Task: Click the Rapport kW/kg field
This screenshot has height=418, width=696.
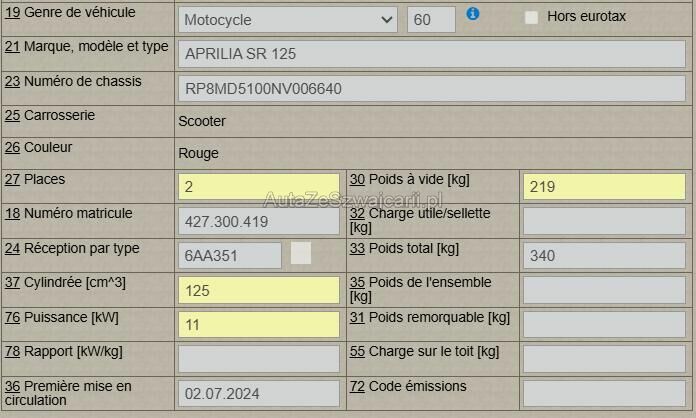Action: click(x=258, y=359)
